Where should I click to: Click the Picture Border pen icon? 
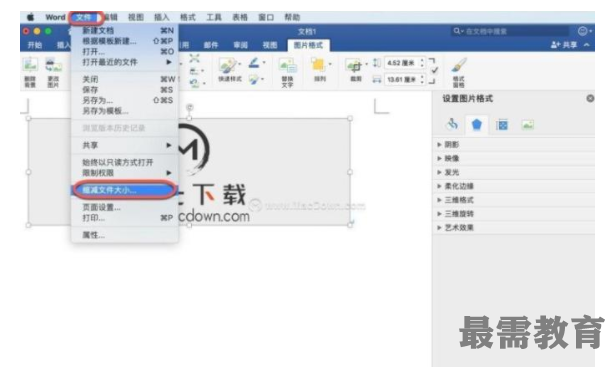(x=254, y=63)
